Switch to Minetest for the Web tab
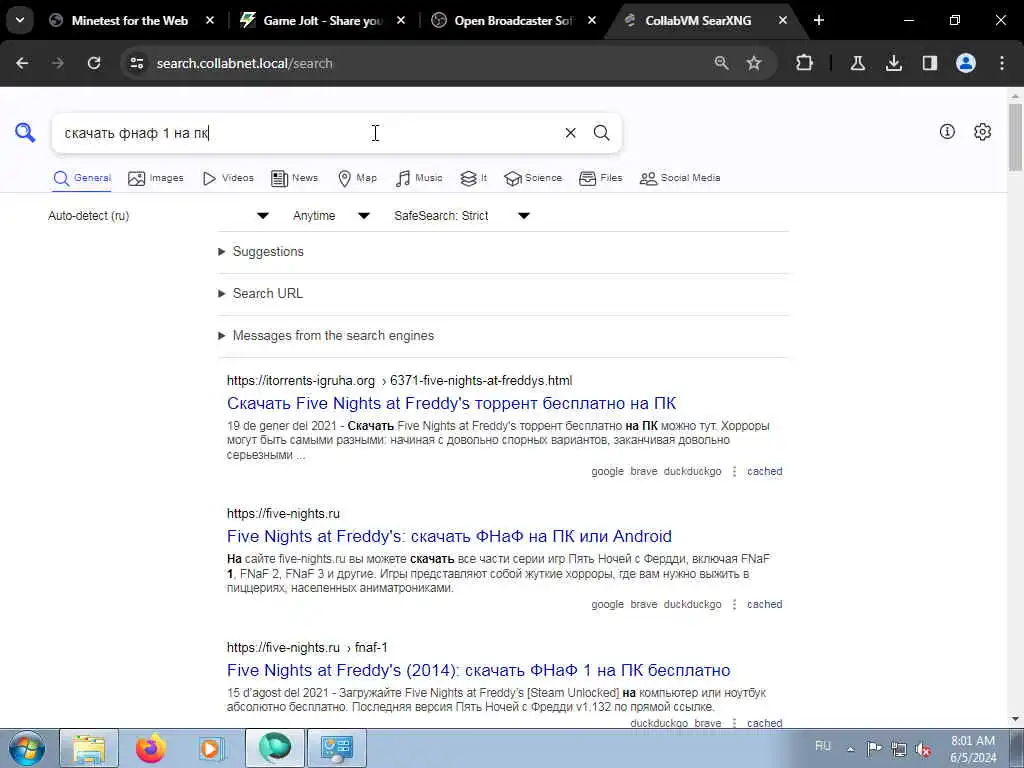 [x=129, y=20]
